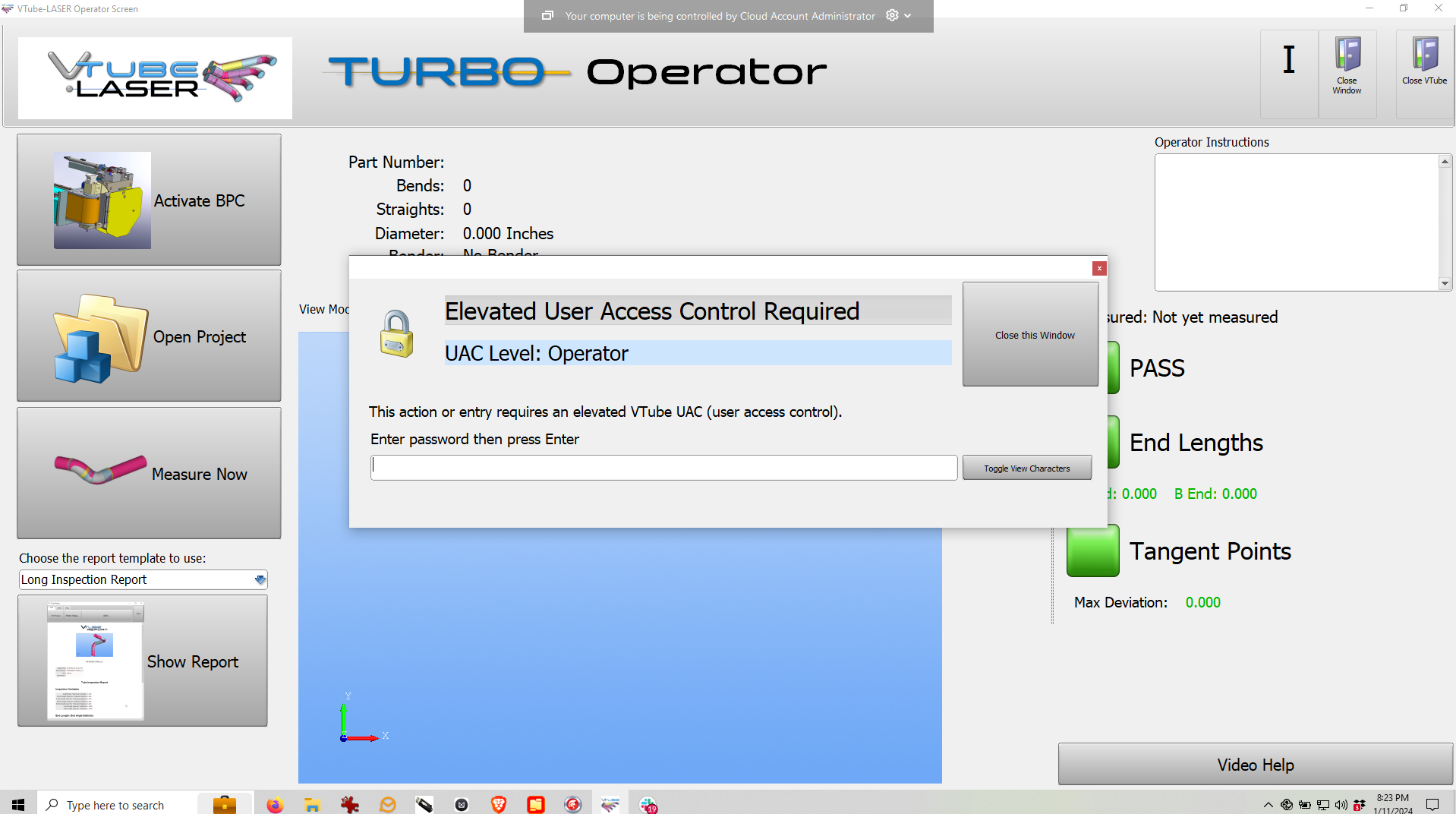Click the red splat app on the taskbar
The width and height of the screenshot is (1456, 814).
pyautogui.click(x=350, y=804)
